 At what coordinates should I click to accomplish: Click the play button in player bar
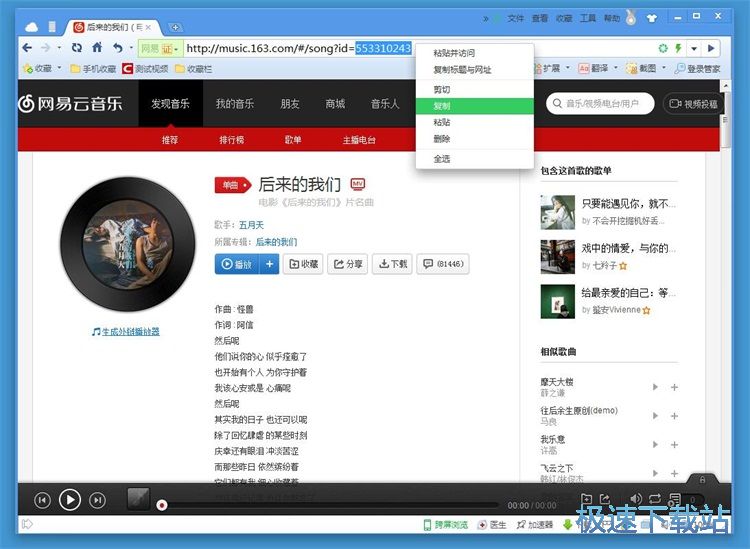[x=69, y=499]
